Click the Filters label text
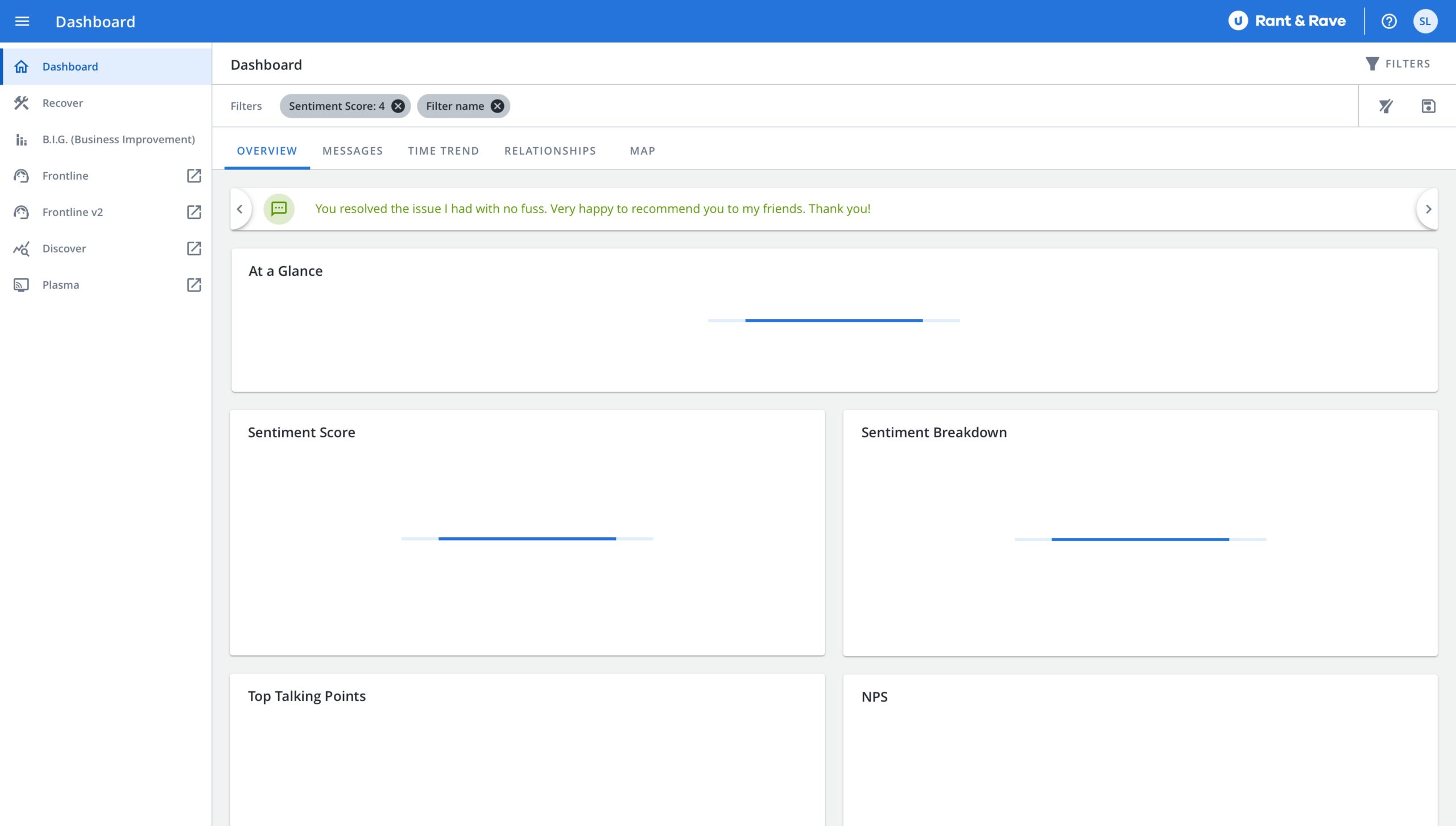 pos(246,106)
